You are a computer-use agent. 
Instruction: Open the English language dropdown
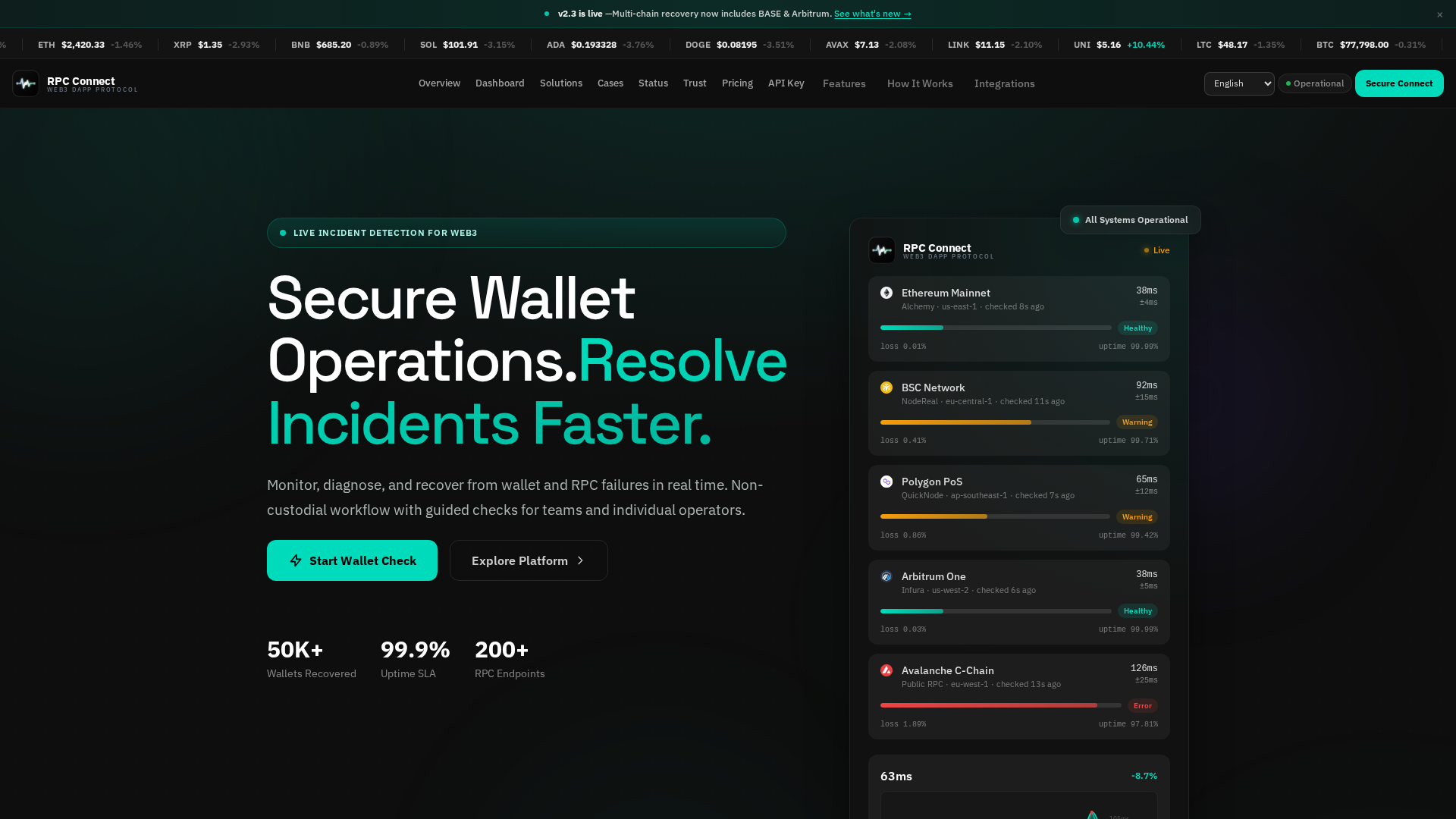click(x=1239, y=83)
